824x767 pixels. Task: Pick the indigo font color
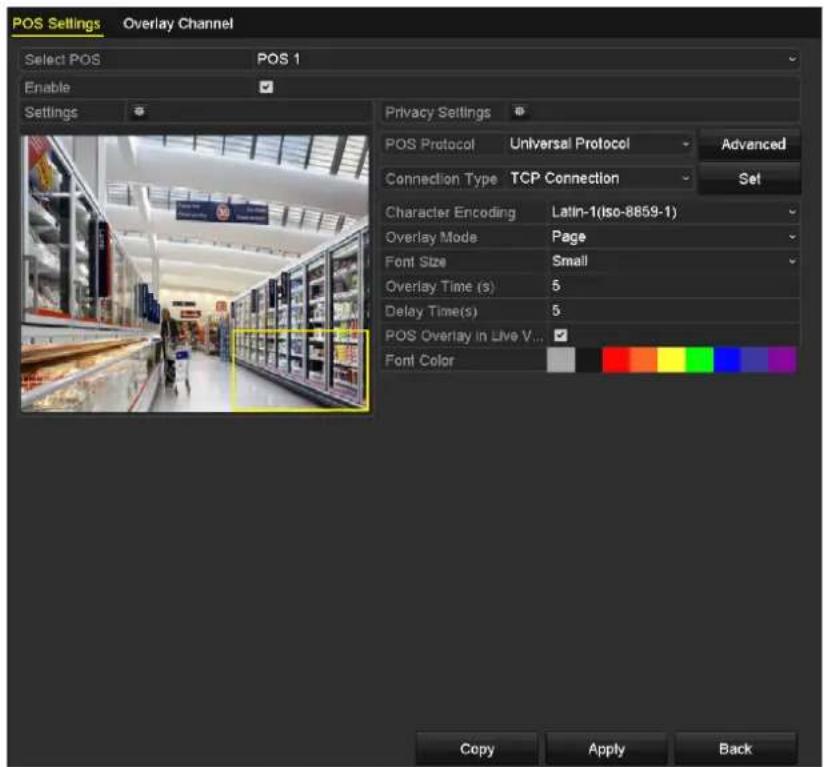[x=755, y=360]
